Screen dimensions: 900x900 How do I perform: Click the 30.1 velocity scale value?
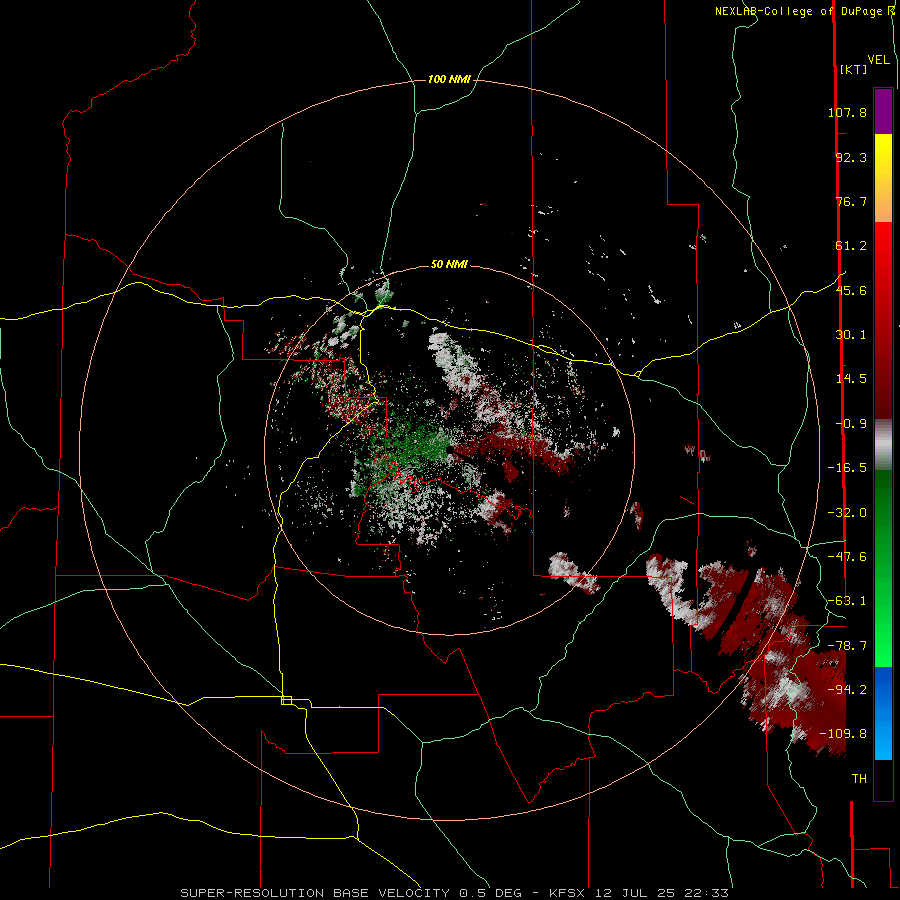click(851, 335)
